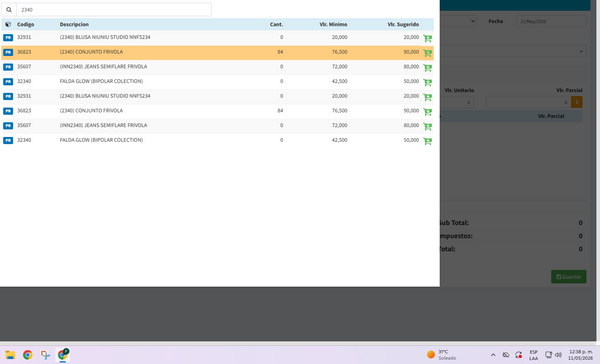This screenshot has height=364, width=600.
Task: Click the search magnifier icon
Action: click(x=9, y=10)
